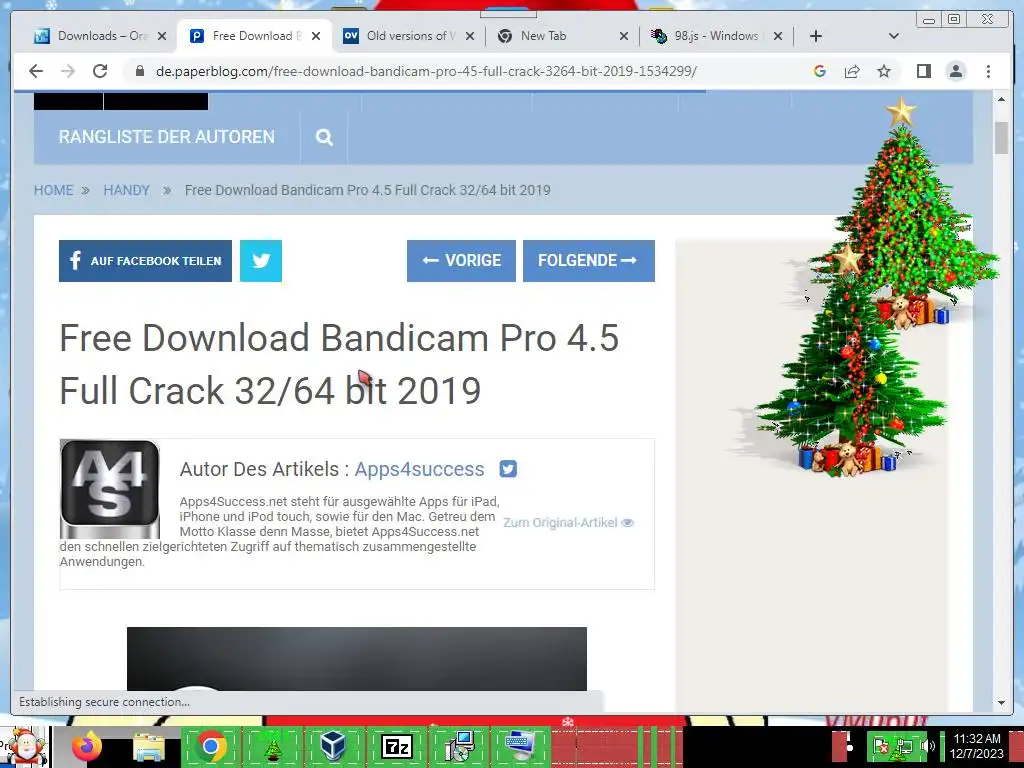Close the New Tab tab

pos(624,36)
